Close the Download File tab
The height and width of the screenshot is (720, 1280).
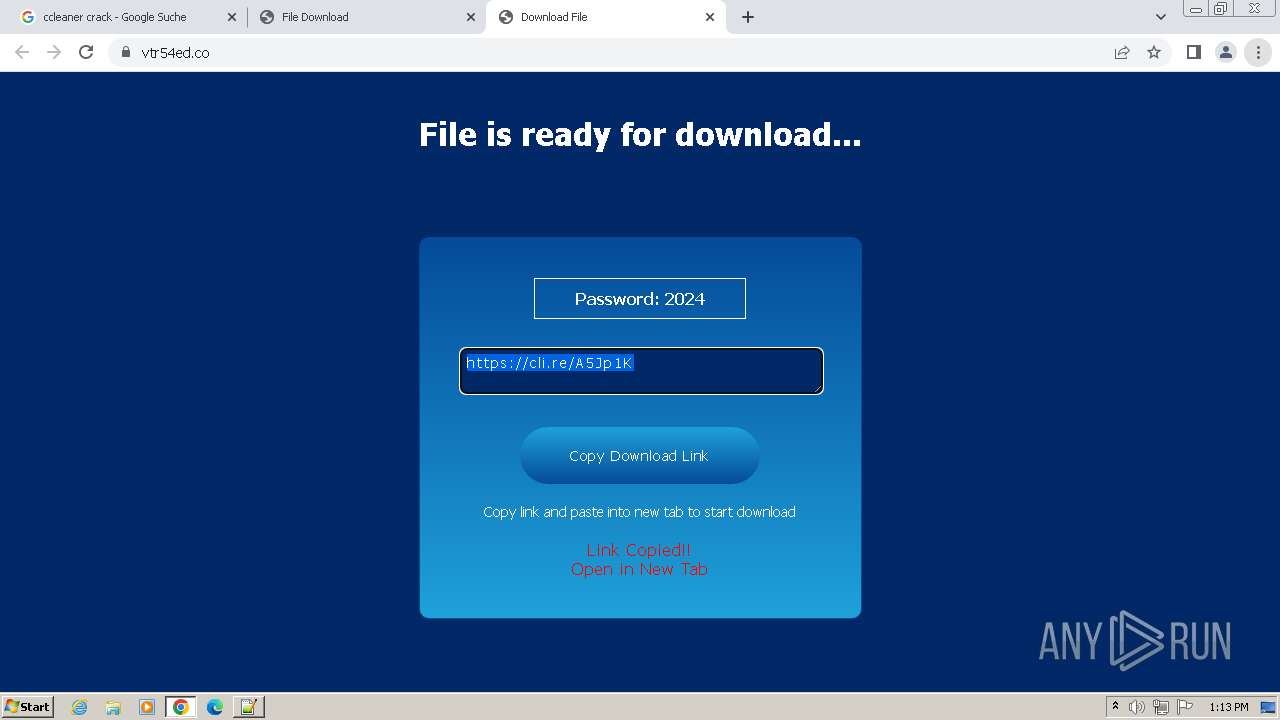pos(710,17)
